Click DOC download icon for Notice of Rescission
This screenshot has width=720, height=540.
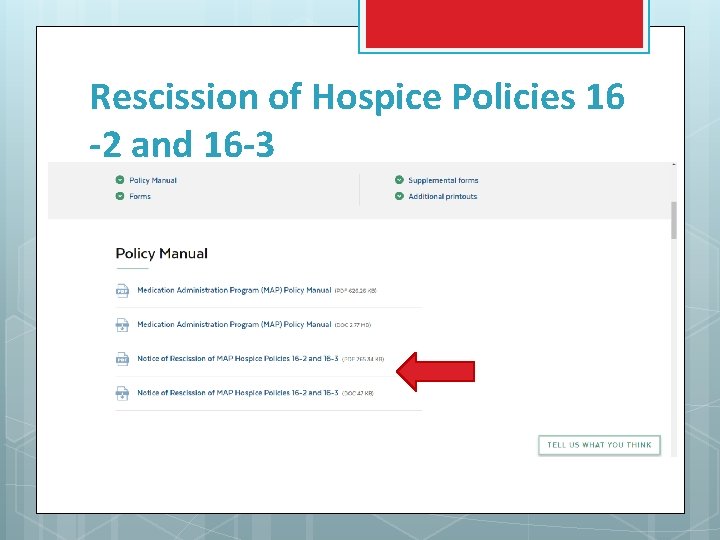point(122,393)
